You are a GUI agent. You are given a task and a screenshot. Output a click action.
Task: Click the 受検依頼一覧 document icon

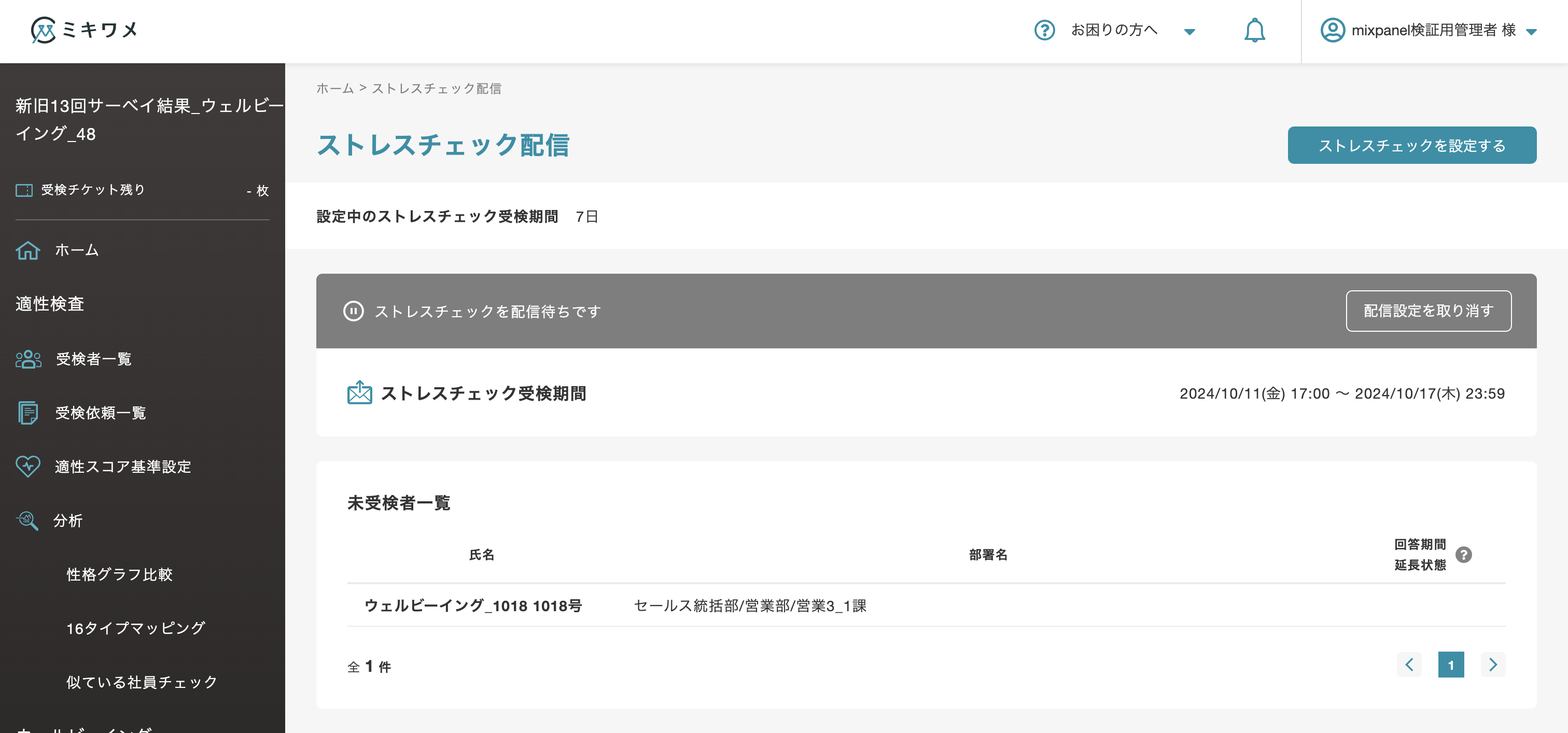click(x=27, y=413)
